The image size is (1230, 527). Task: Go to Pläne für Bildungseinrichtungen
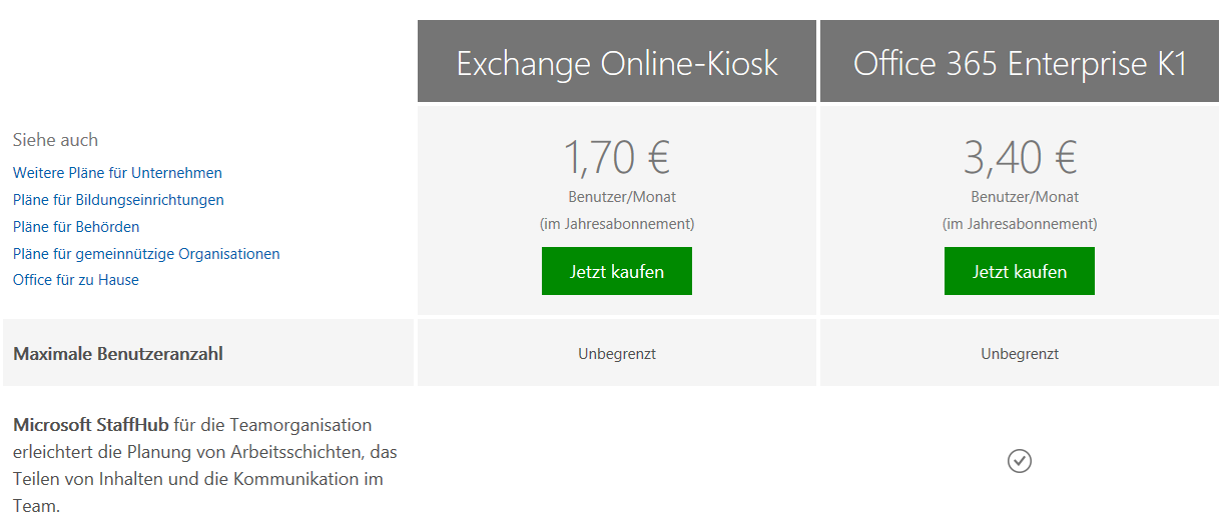point(118,200)
